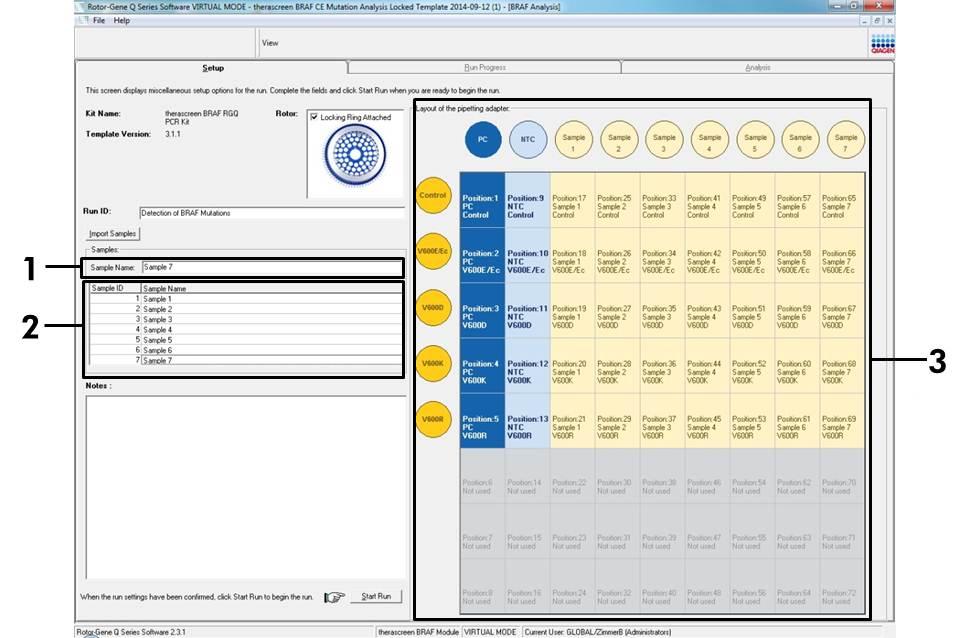The height and width of the screenshot is (638, 968).
Task: Click the Position:1 PC Control cell
Action: [x=482, y=200]
